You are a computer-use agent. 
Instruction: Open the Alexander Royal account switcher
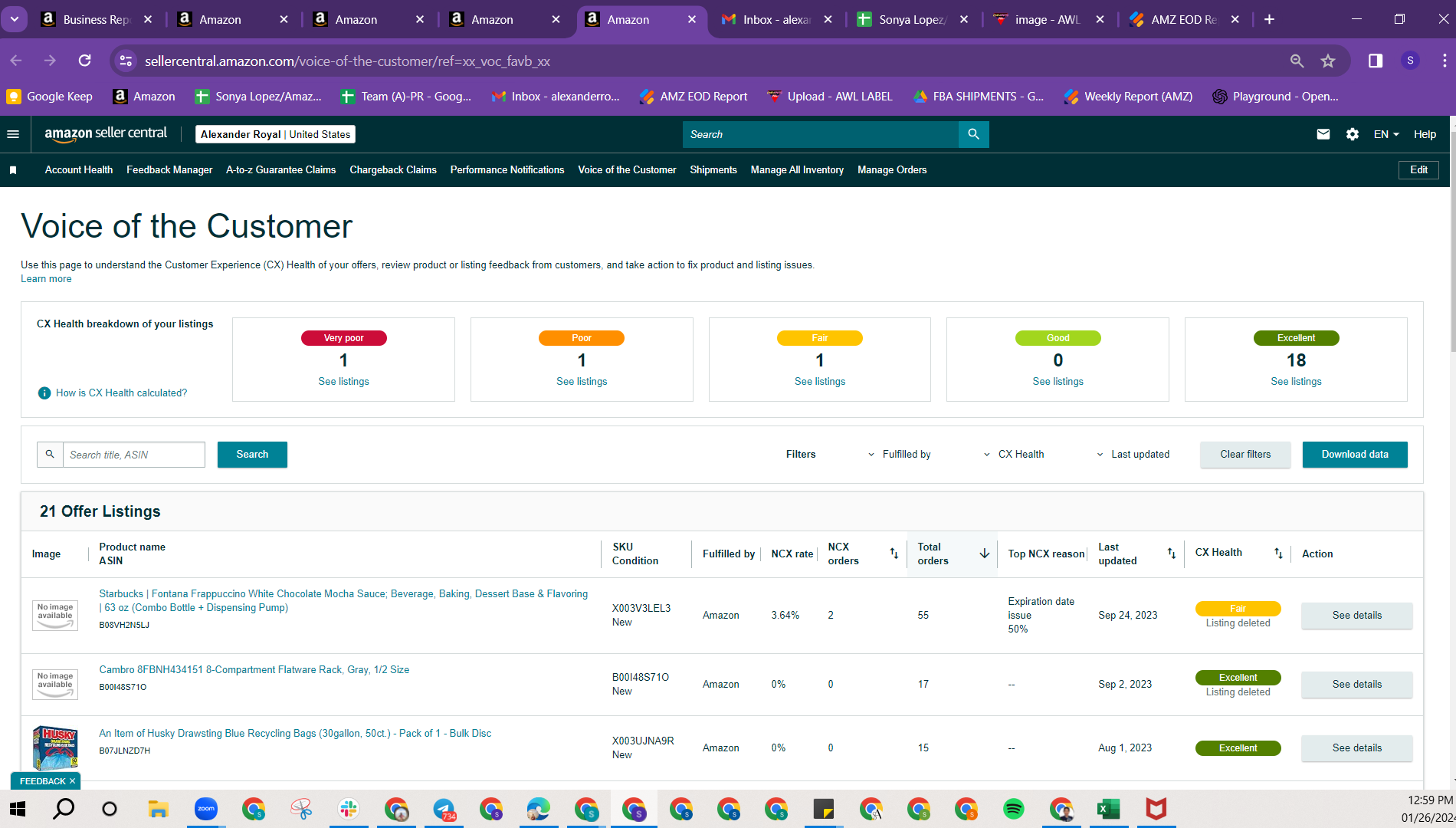tap(275, 134)
